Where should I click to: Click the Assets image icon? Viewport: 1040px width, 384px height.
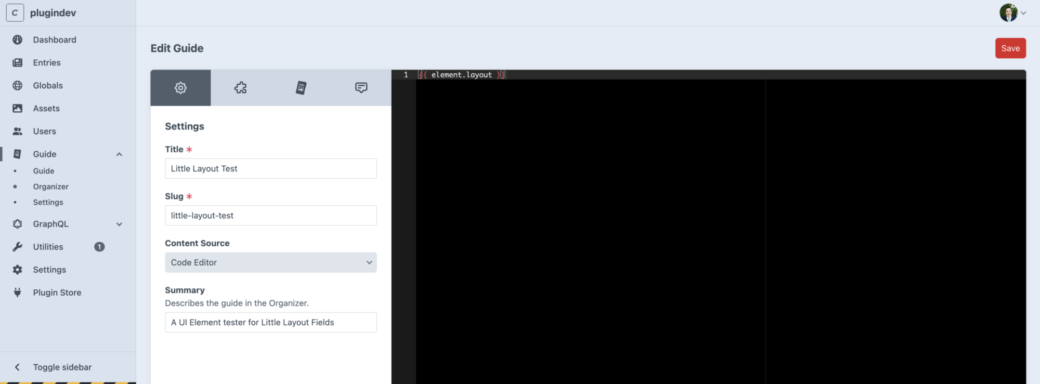[x=17, y=108]
